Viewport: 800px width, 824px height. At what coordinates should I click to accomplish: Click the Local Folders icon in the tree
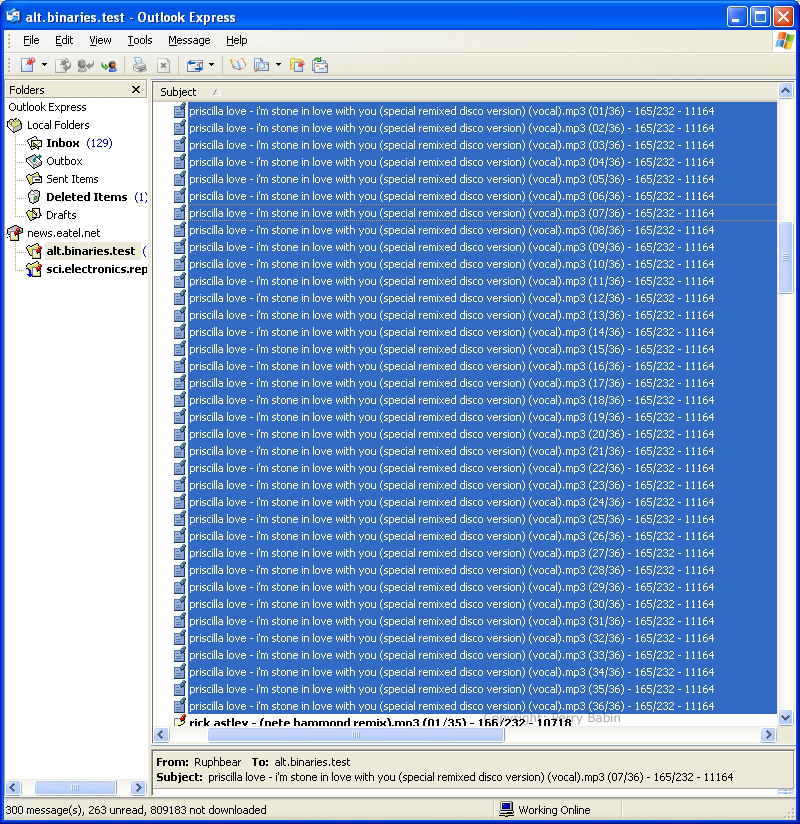pos(15,125)
